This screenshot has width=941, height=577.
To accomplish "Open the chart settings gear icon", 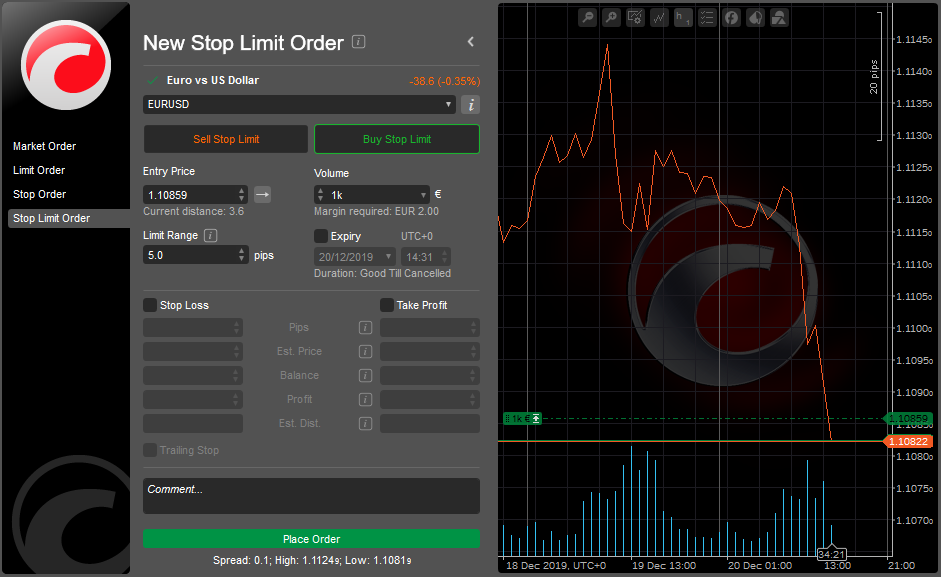I will tap(635, 17).
